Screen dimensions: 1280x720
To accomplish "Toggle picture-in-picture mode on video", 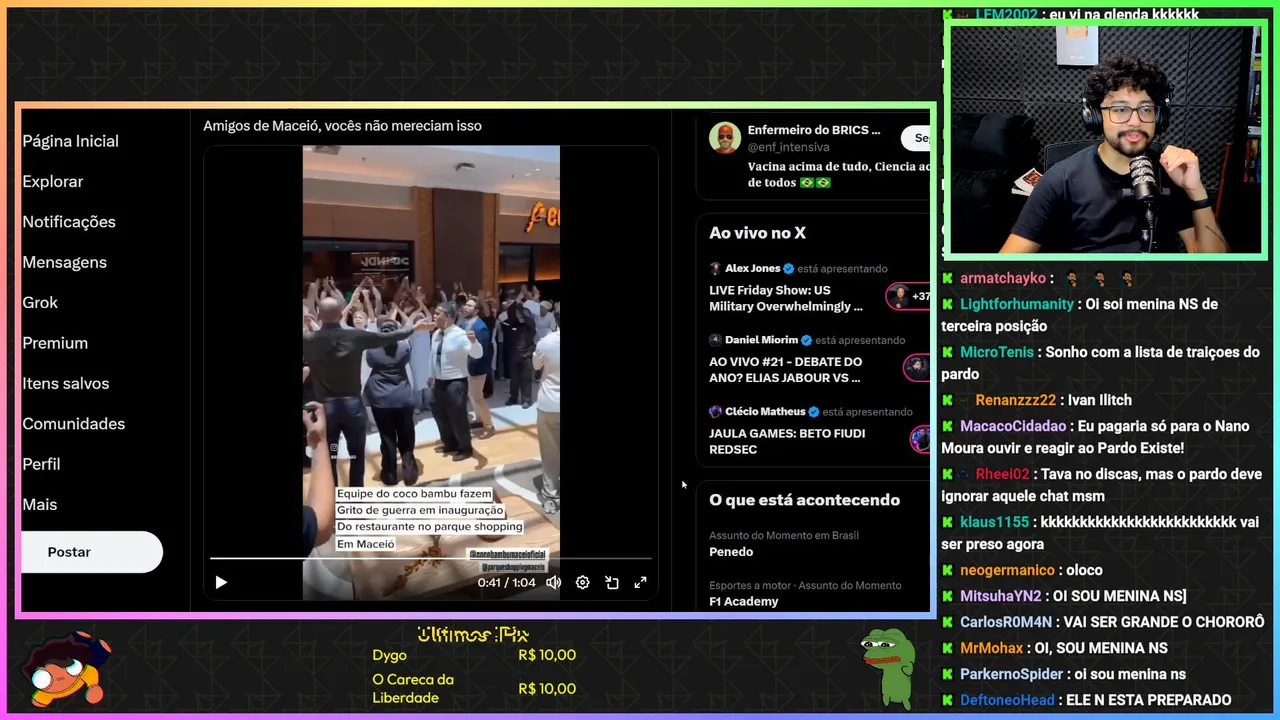I will pos(612,582).
